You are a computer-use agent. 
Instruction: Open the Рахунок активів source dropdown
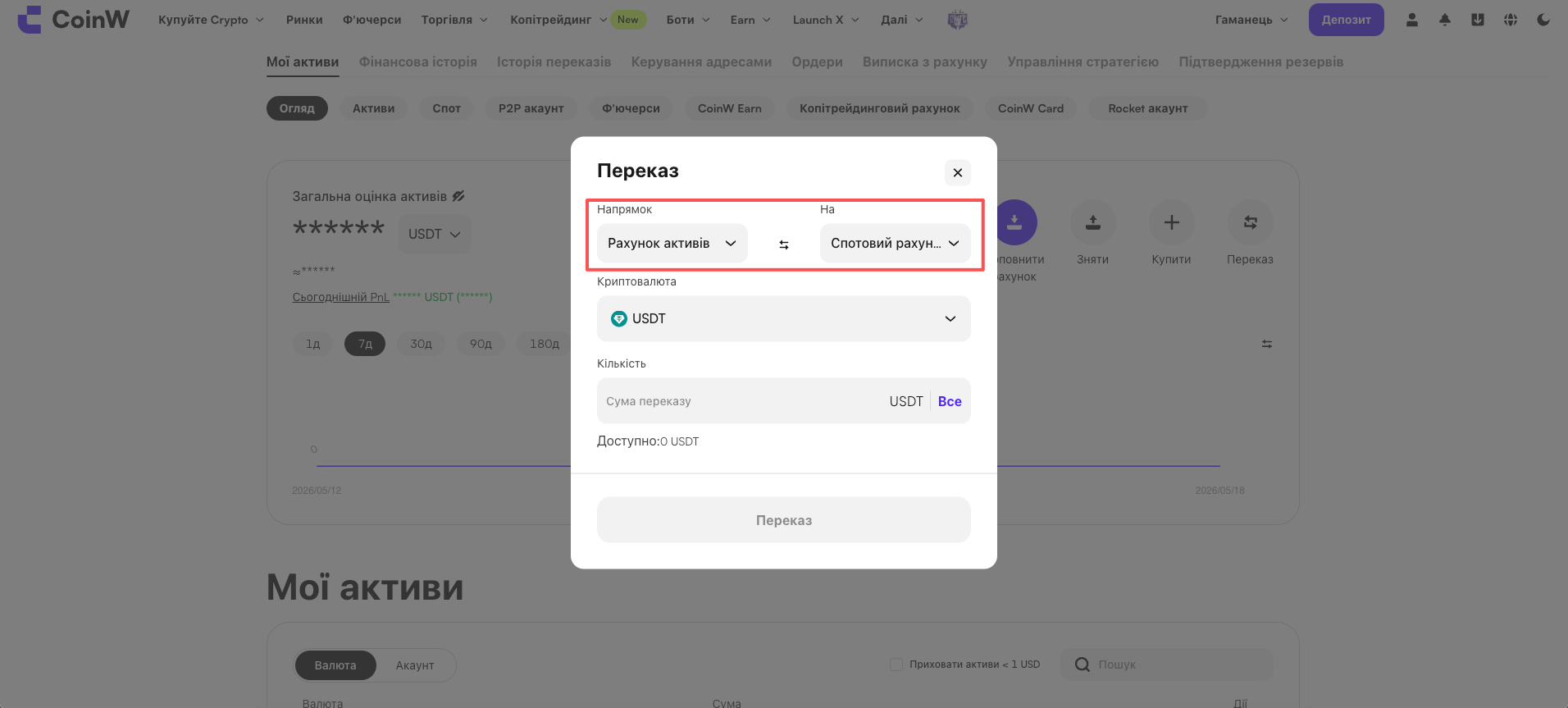[672, 243]
